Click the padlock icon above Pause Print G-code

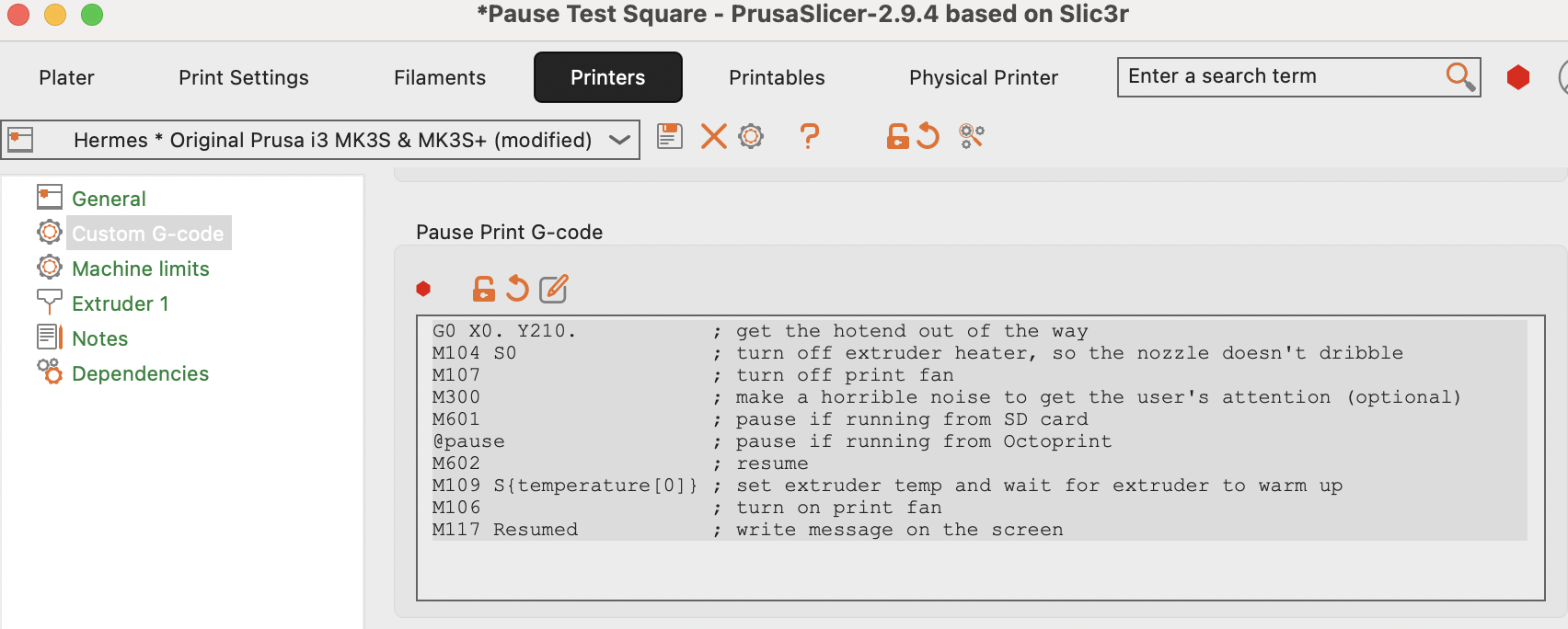pyautogui.click(x=483, y=289)
